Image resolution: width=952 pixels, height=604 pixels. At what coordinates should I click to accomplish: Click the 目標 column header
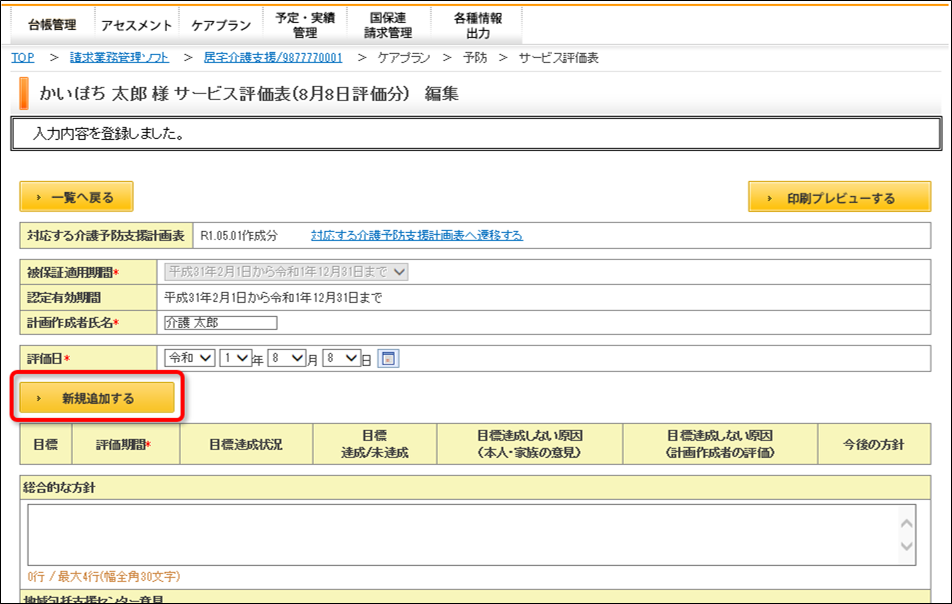click(x=46, y=444)
